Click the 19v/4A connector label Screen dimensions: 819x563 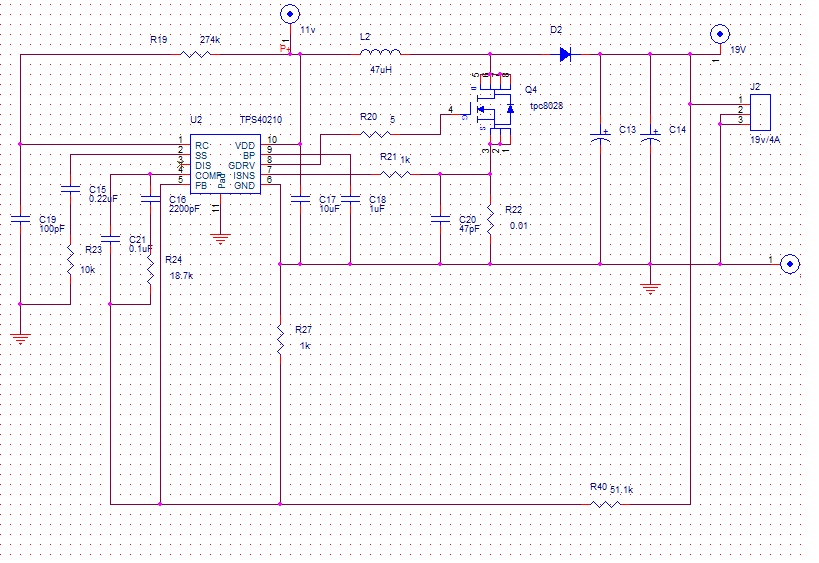click(765, 140)
